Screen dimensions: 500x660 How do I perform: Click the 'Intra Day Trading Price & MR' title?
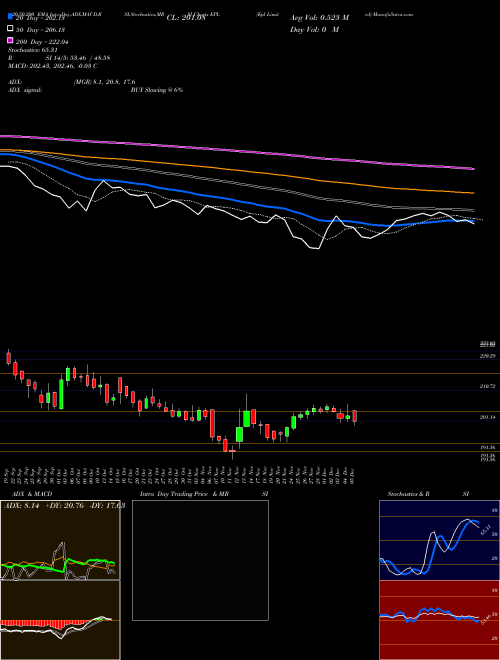click(x=184, y=494)
